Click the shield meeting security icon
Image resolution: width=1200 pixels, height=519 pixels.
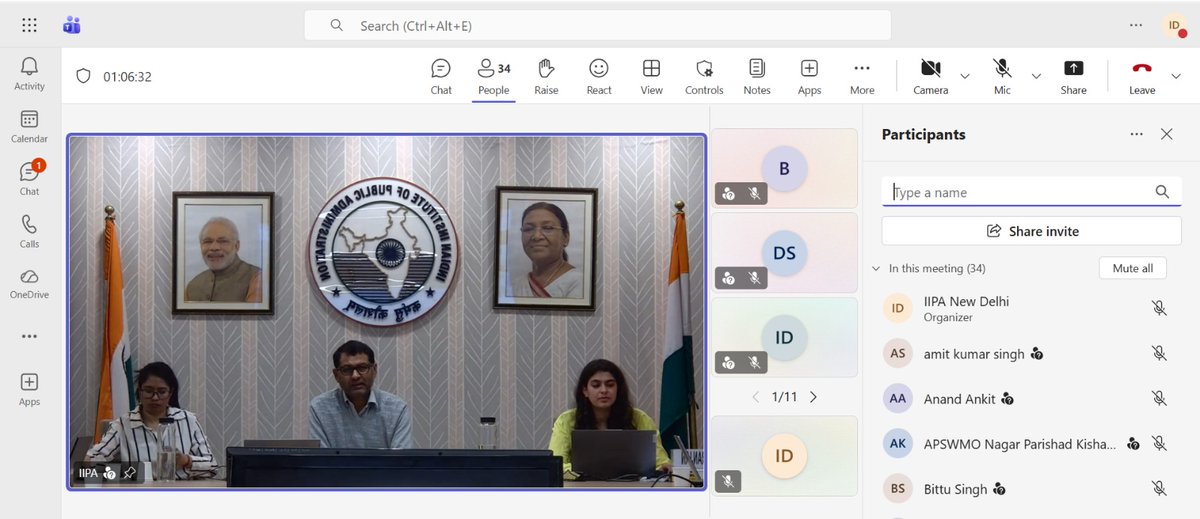pos(83,76)
